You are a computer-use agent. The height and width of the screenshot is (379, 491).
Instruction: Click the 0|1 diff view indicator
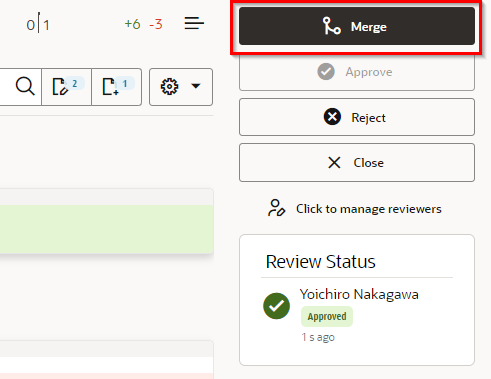click(38, 24)
